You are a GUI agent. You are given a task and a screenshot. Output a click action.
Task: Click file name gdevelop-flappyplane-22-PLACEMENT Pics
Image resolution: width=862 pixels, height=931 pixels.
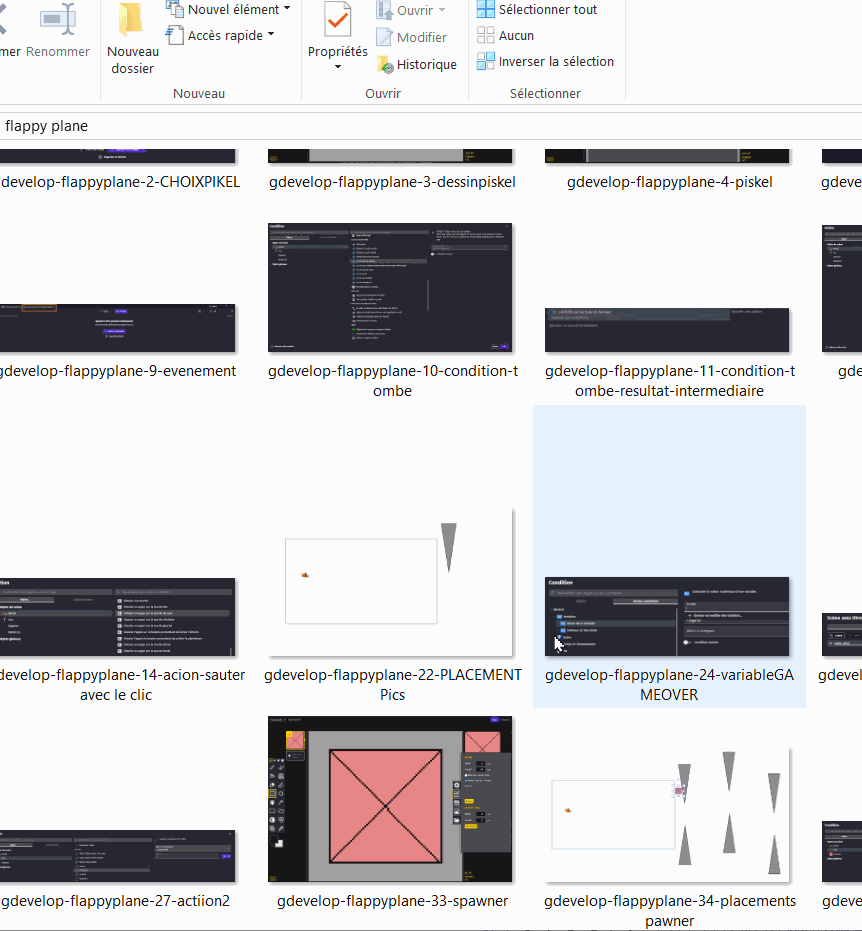pyautogui.click(x=392, y=685)
